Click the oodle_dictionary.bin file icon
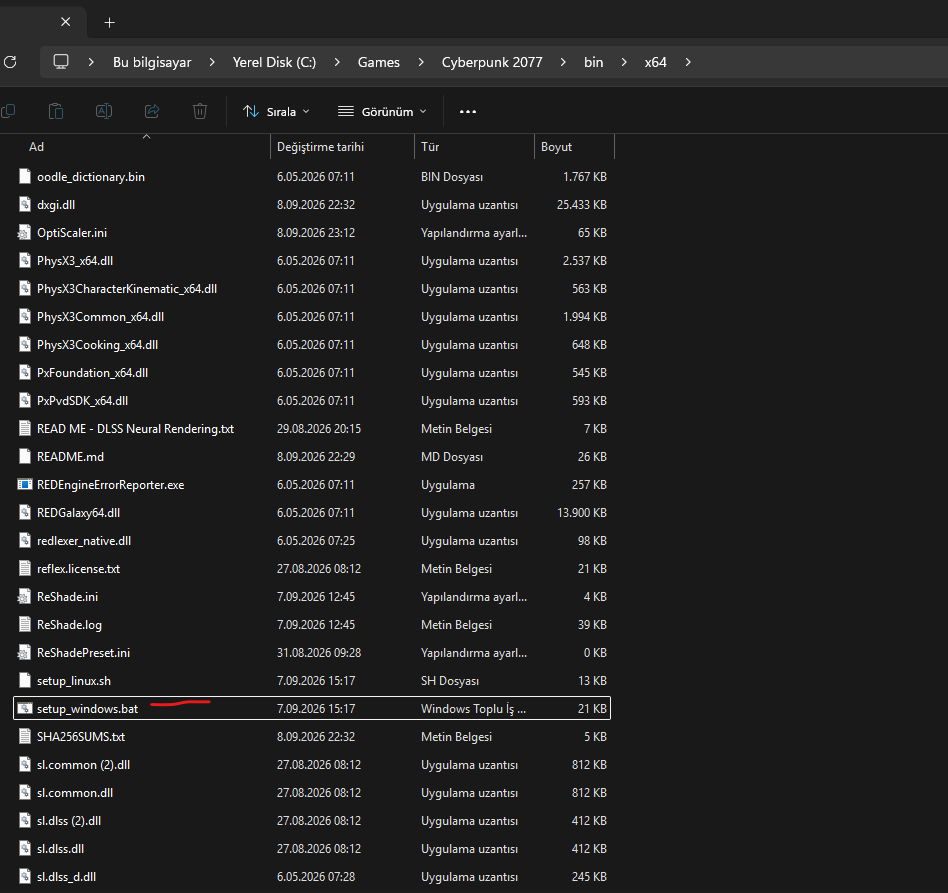This screenshot has height=893, width=948. pos(25,177)
